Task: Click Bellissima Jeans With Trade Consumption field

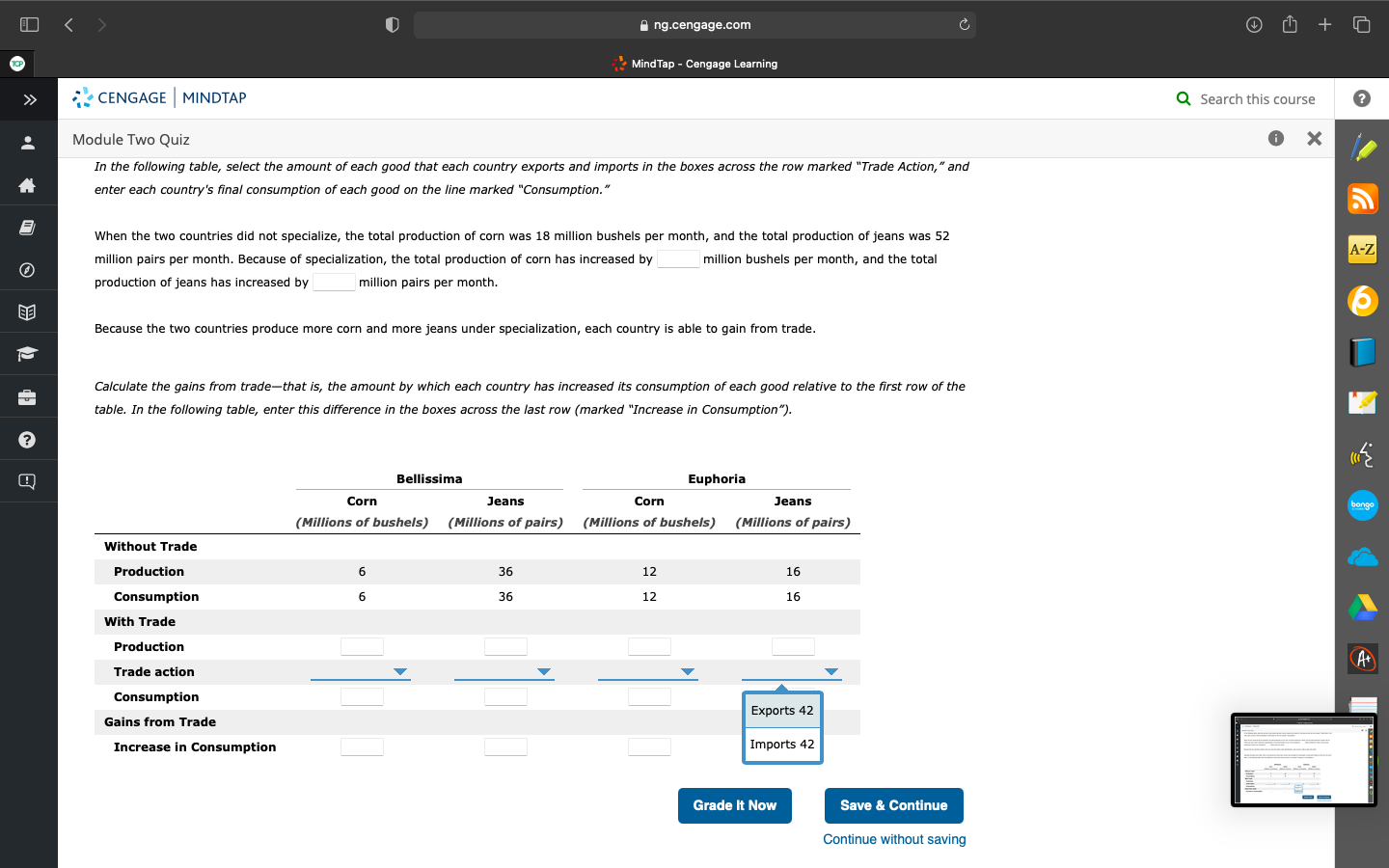Action: (505, 696)
